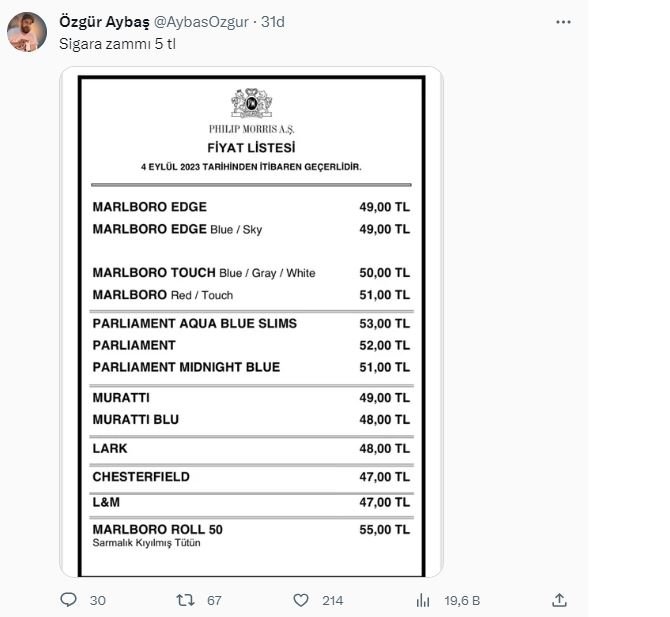Click the share upload icon
Image resolution: width=670 pixels, height=617 pixels.
point(561,600)
